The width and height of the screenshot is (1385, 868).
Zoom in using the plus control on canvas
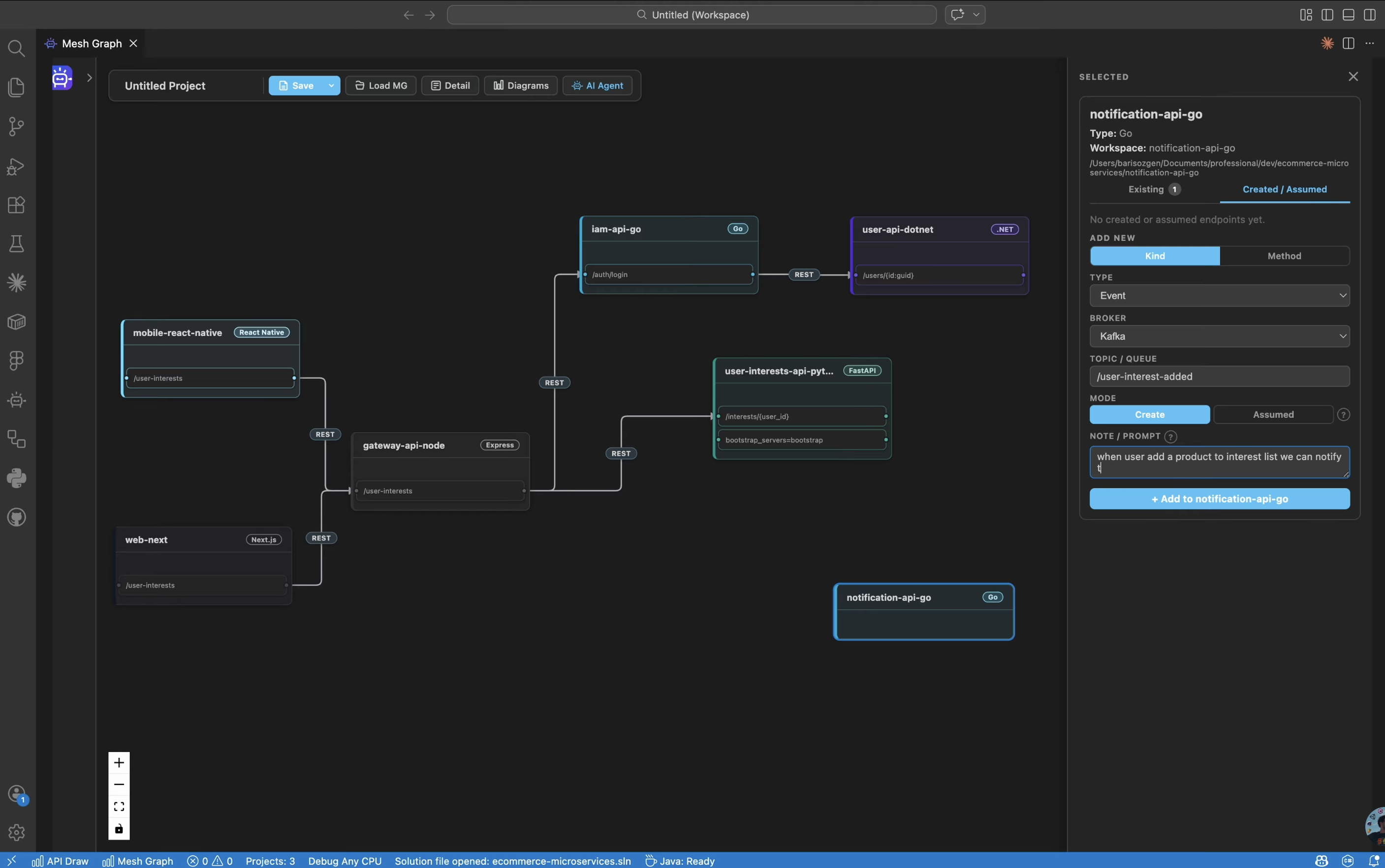coord(119,762)
